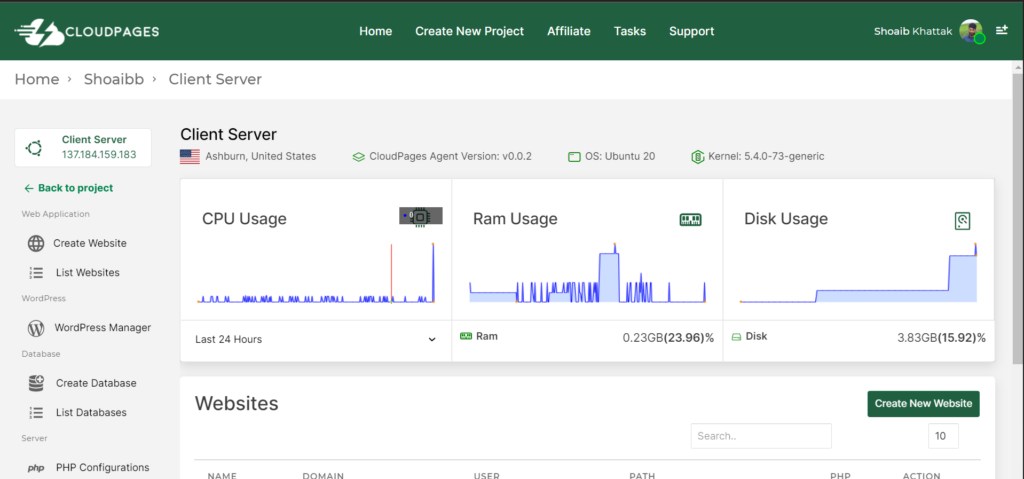Click the kernel hexagon icon

coord(697,157)
